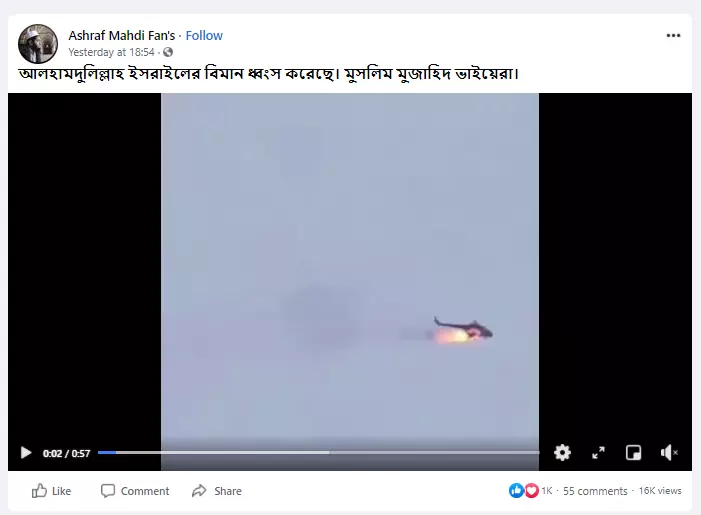Comment on the post

point(135,491)
